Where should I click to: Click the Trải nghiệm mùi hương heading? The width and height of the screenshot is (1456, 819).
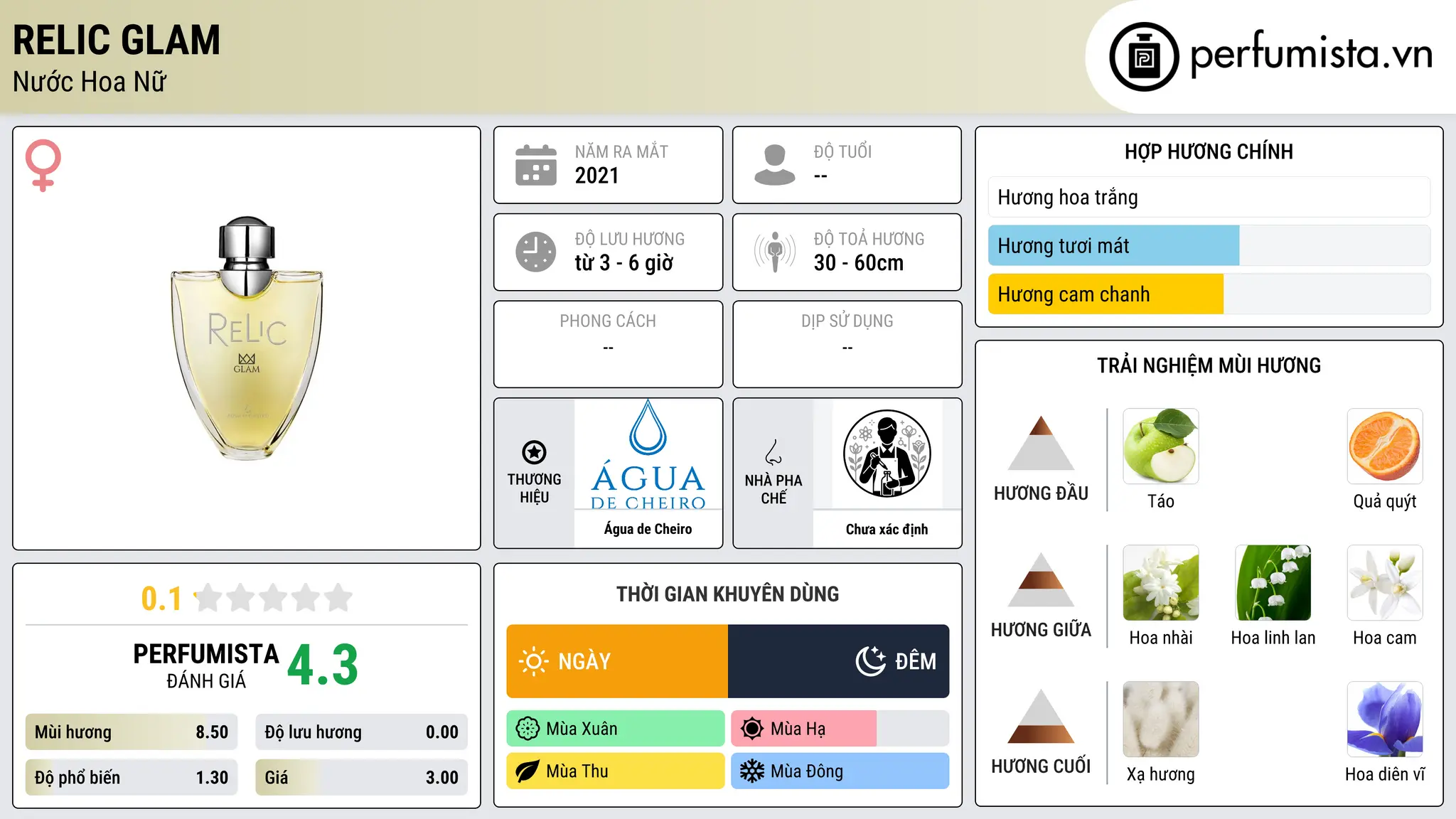(1209, 365)
